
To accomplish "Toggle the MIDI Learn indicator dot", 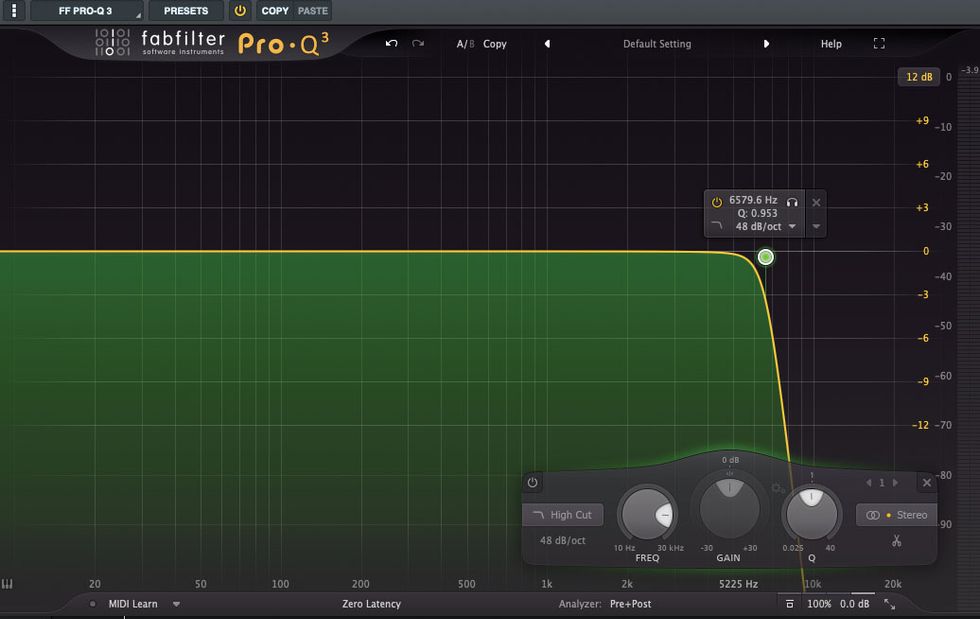I will pos(92,604).
